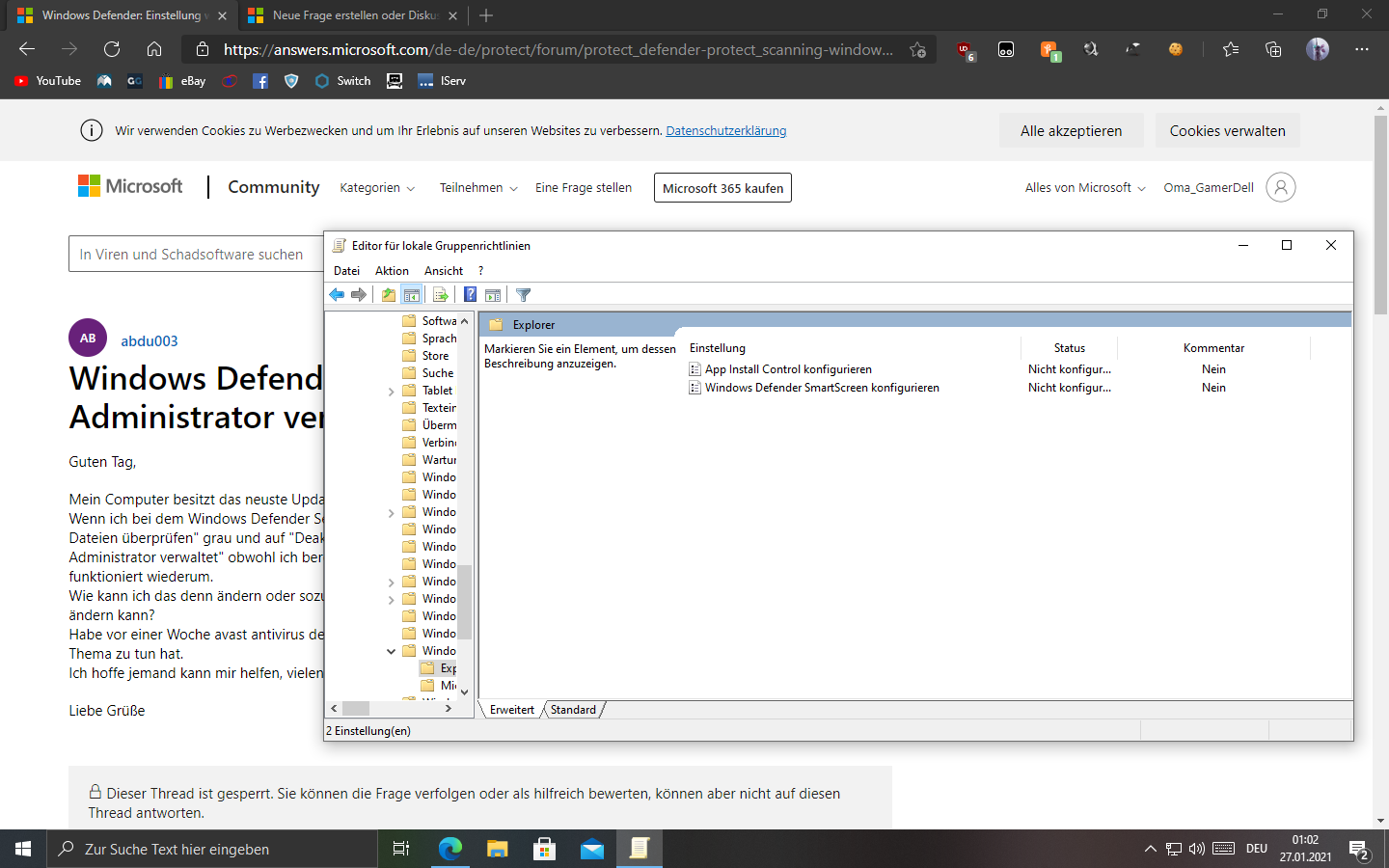Image resolution: width=1389 pixels, height=868 pixels.
Task: Select Windows Defender SmartScreen konfigurieren setting
Action: pos(821,388)
